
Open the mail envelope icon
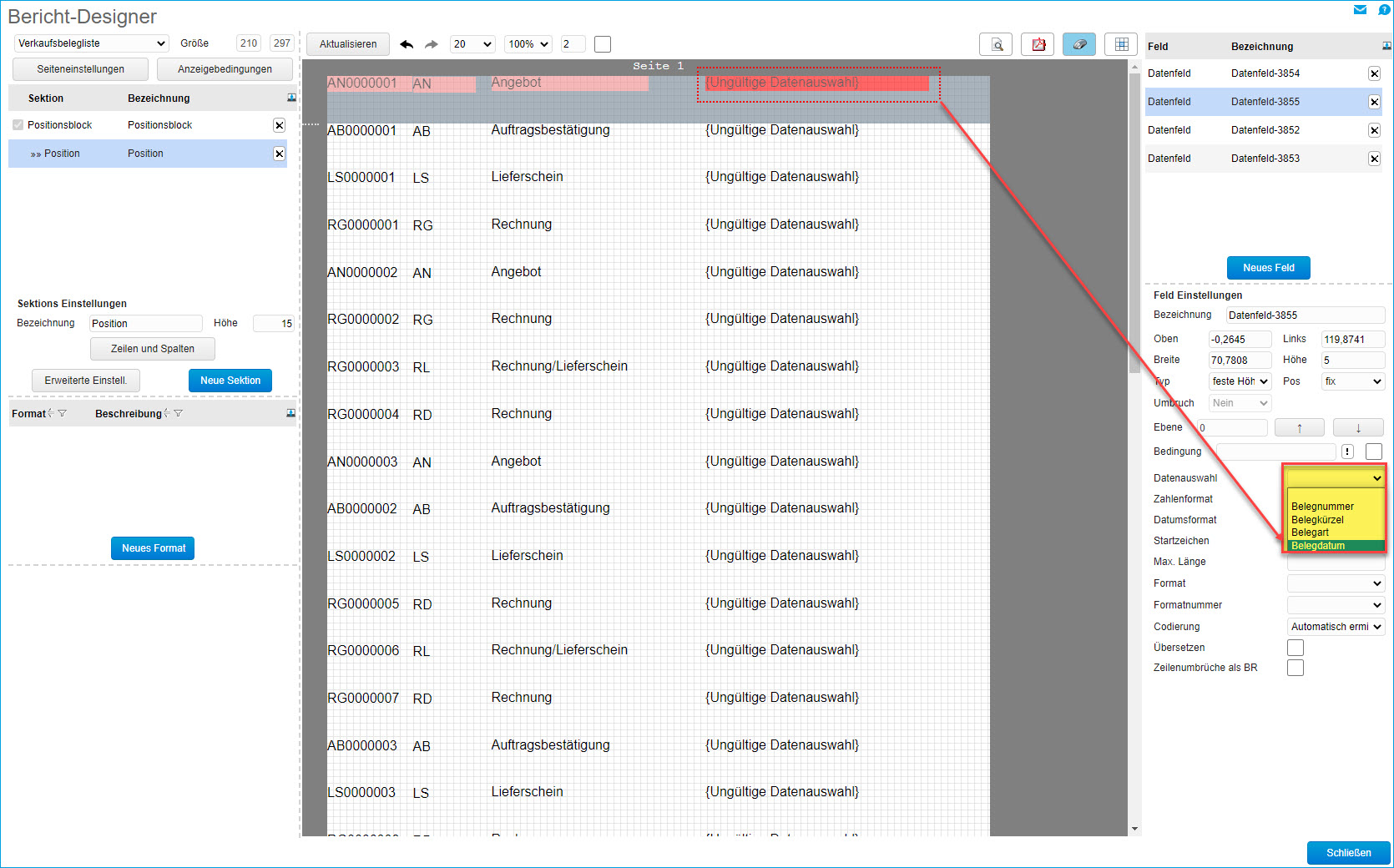(x=1360, y=10)
